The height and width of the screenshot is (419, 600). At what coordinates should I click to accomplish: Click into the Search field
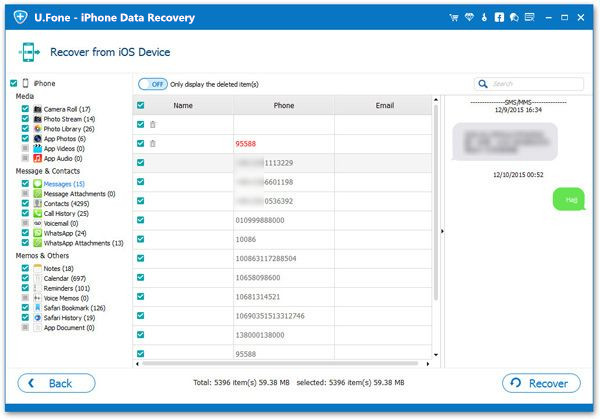[529, 84]
